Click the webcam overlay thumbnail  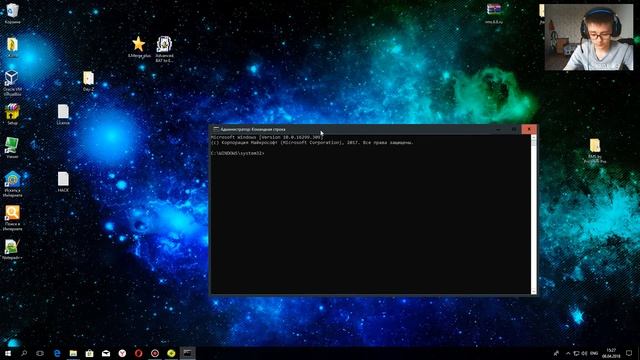[x=589, y=37]
